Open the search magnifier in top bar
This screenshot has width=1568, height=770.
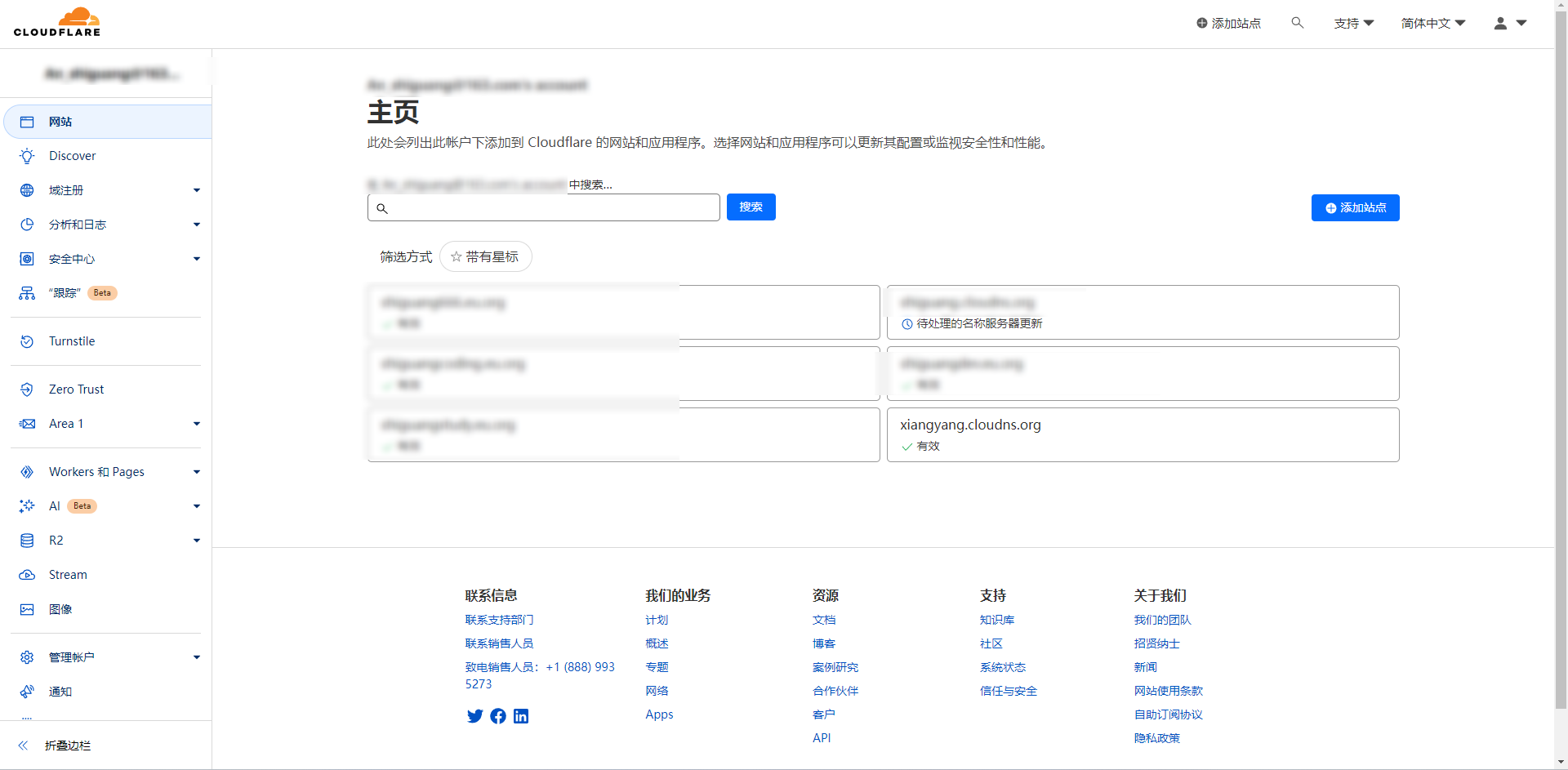tap(1297, 23)
